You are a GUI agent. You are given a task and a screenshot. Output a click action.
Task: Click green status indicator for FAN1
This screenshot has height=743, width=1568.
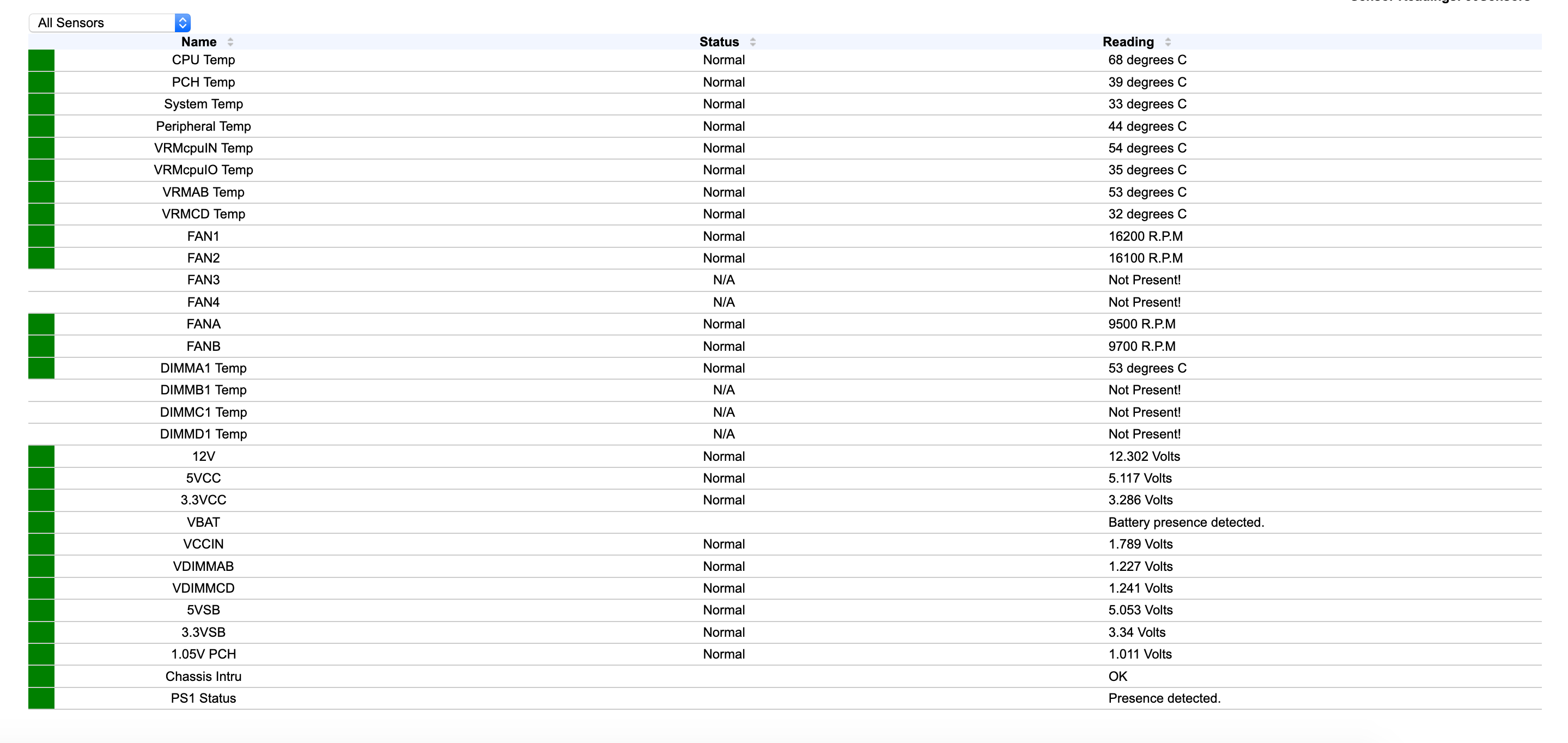click(x=41, y=236)
